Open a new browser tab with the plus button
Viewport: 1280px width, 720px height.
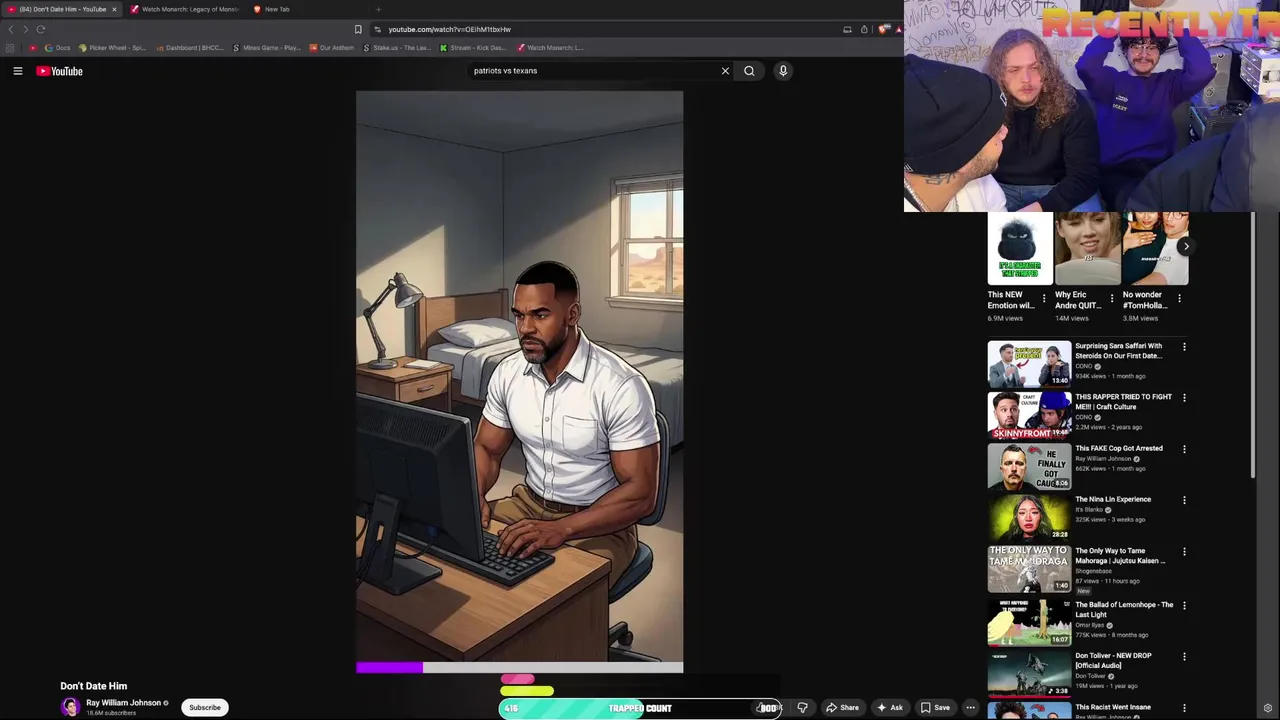tap(378, 9)
